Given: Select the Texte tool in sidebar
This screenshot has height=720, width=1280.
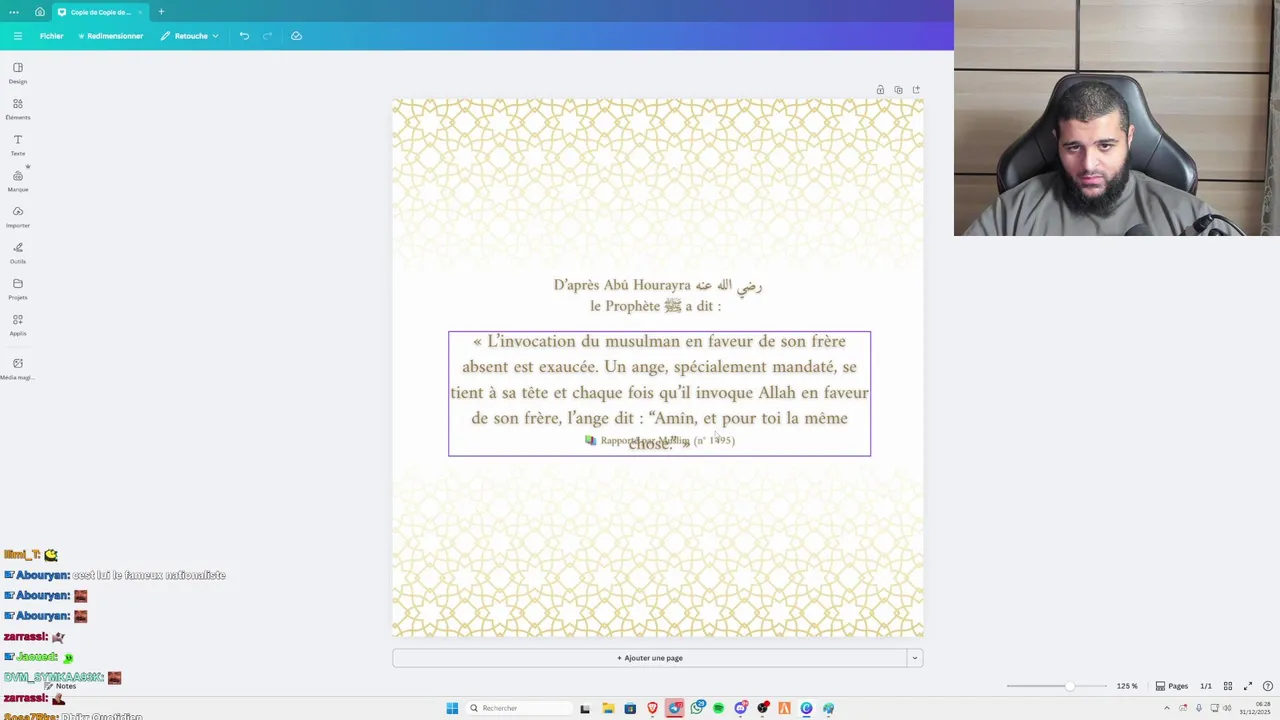Looking at the screenshot, I should 18,145.
